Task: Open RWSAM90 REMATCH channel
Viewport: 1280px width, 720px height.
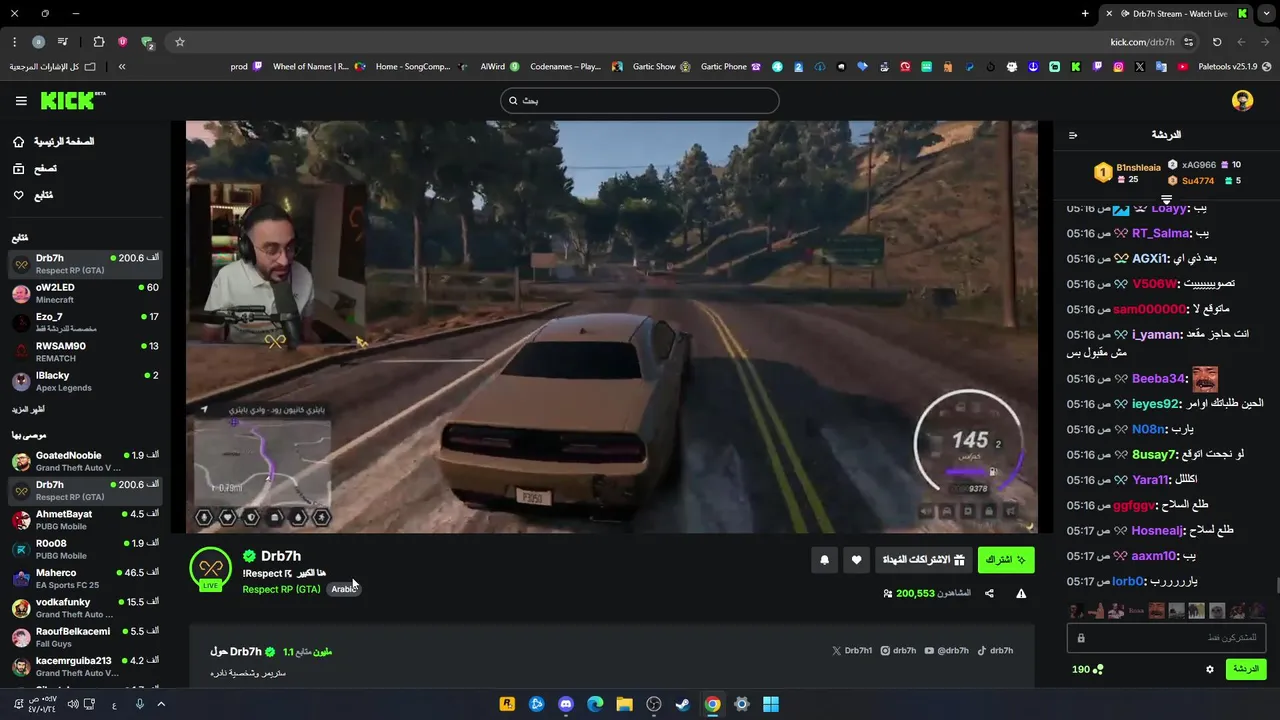Action: pos(85,352)
